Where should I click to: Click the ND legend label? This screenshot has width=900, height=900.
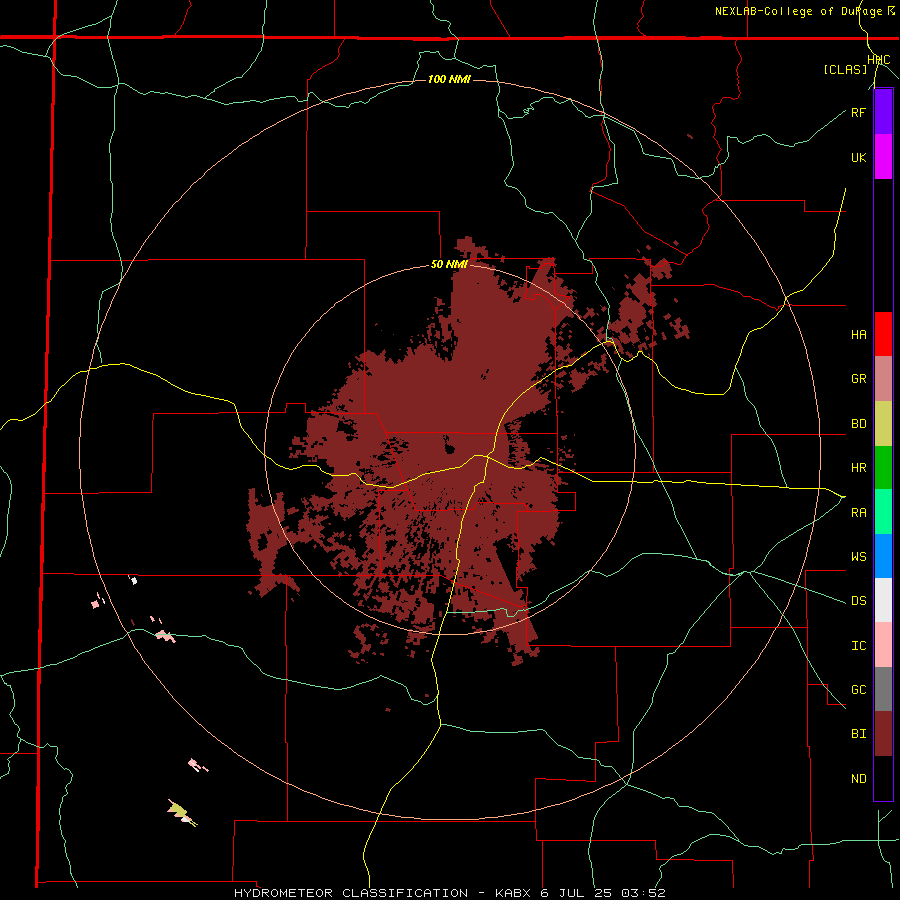point(858,779)
